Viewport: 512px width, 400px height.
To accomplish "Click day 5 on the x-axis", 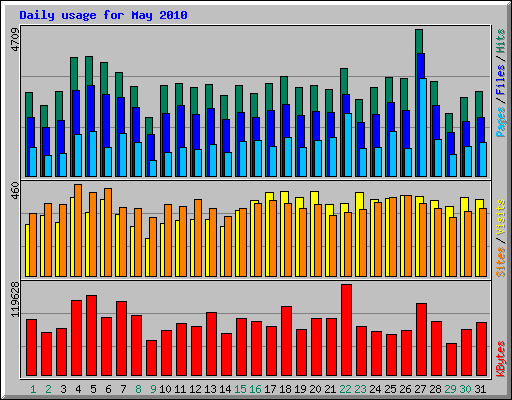I will pyautogui.click(x=93, y=389).
